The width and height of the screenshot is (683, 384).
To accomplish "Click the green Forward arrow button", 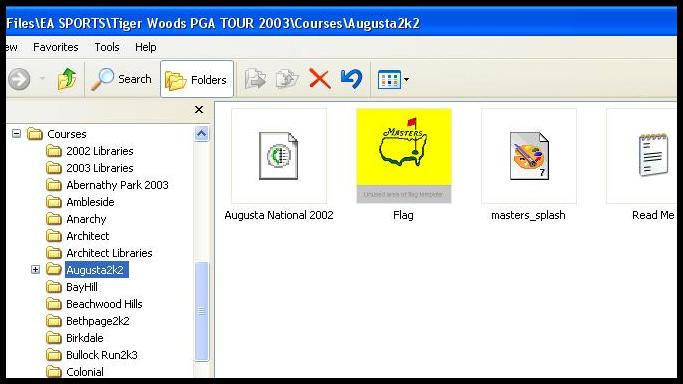I will point(19,80).
